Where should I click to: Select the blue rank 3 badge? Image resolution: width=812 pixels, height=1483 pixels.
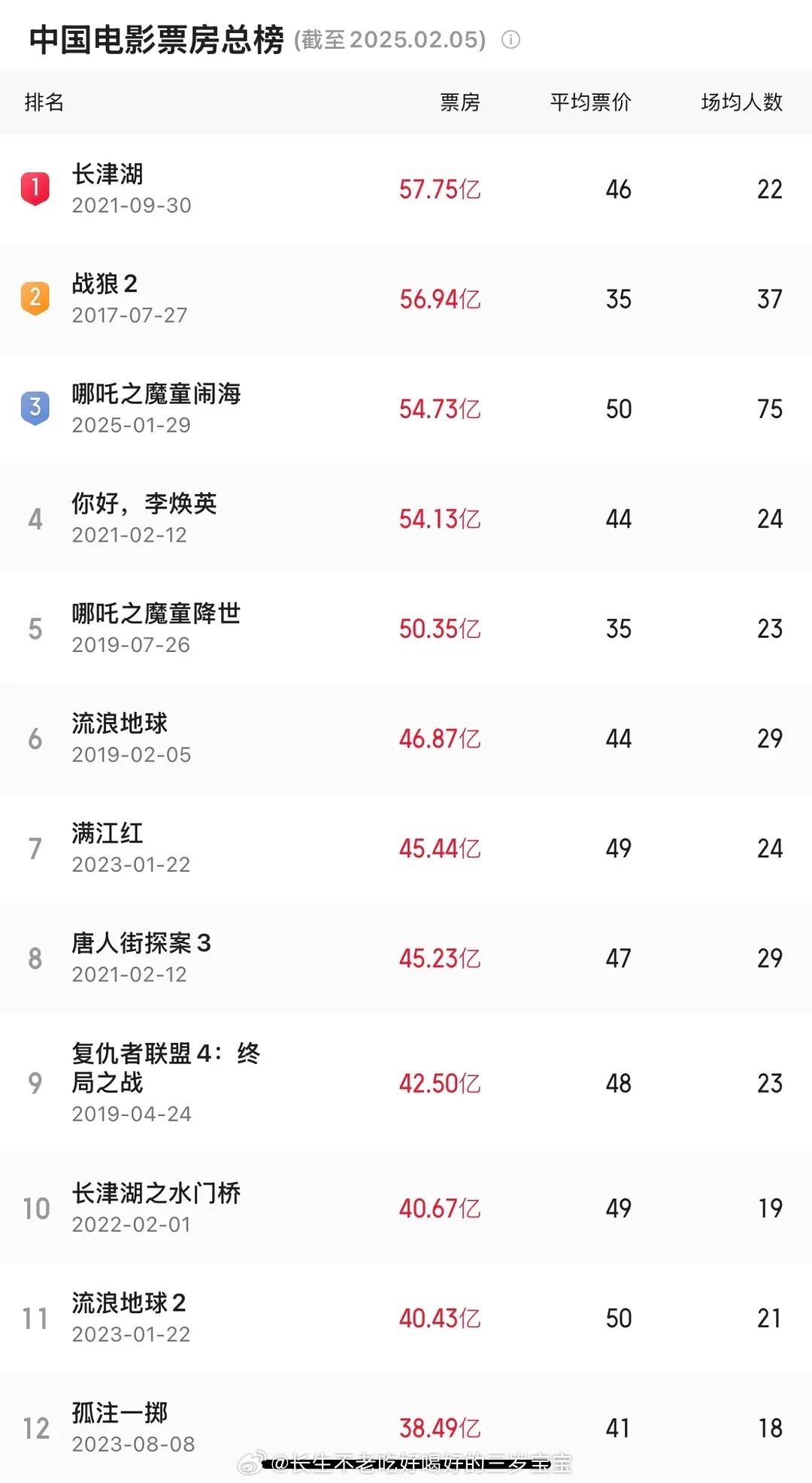tap(35, 408)
